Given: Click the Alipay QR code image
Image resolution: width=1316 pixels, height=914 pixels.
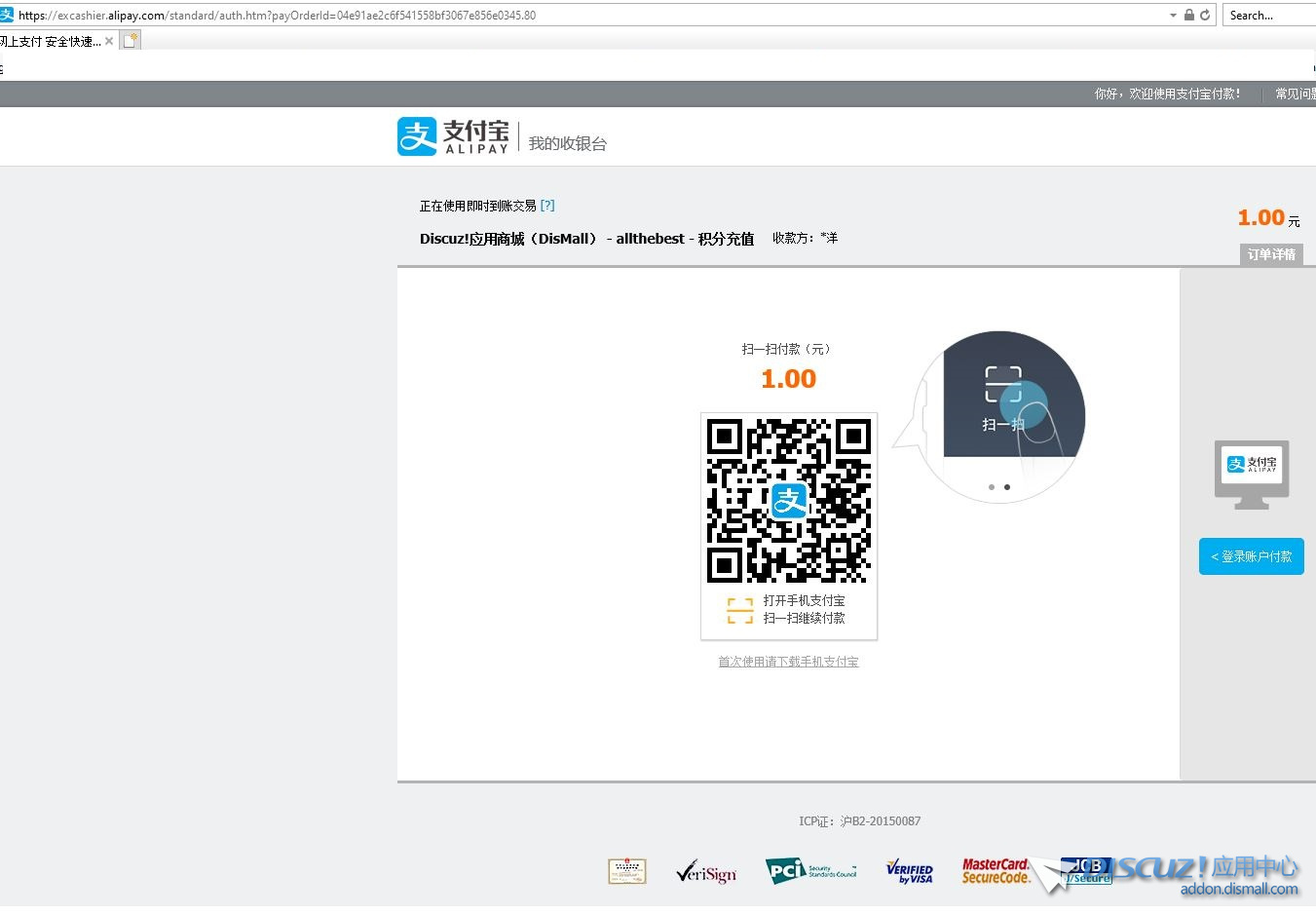Looking at the screenshot, I should pyautogui.click(x=789, y=501).
